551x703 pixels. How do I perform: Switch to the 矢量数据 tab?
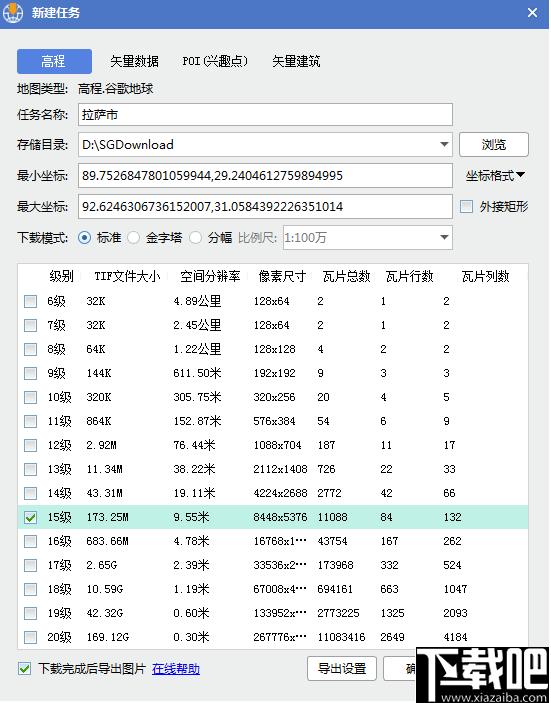coord(134,61)
